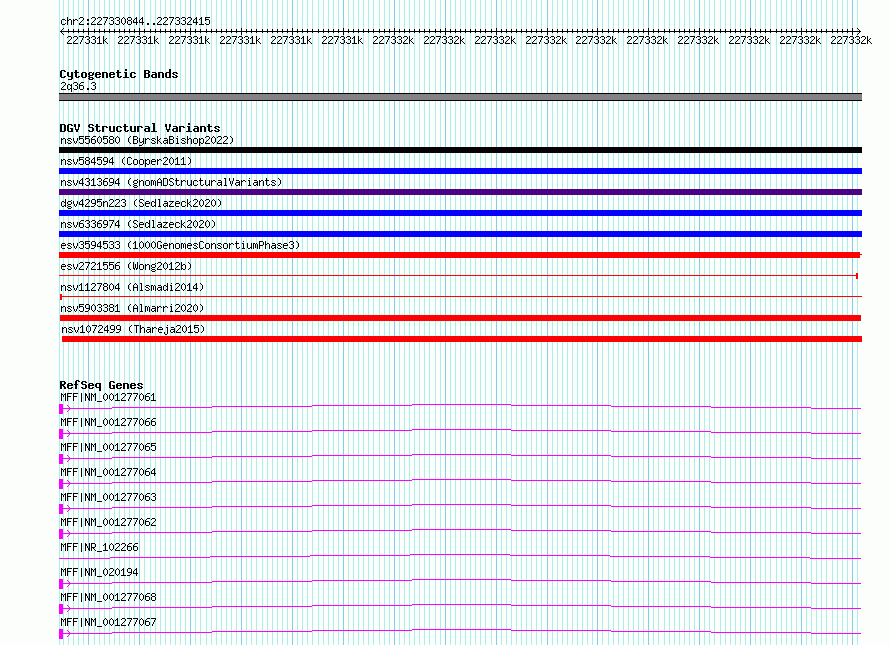Click the thin red esv2721556 variant line
Screen dimensions: 890x645
click(459, 276)
